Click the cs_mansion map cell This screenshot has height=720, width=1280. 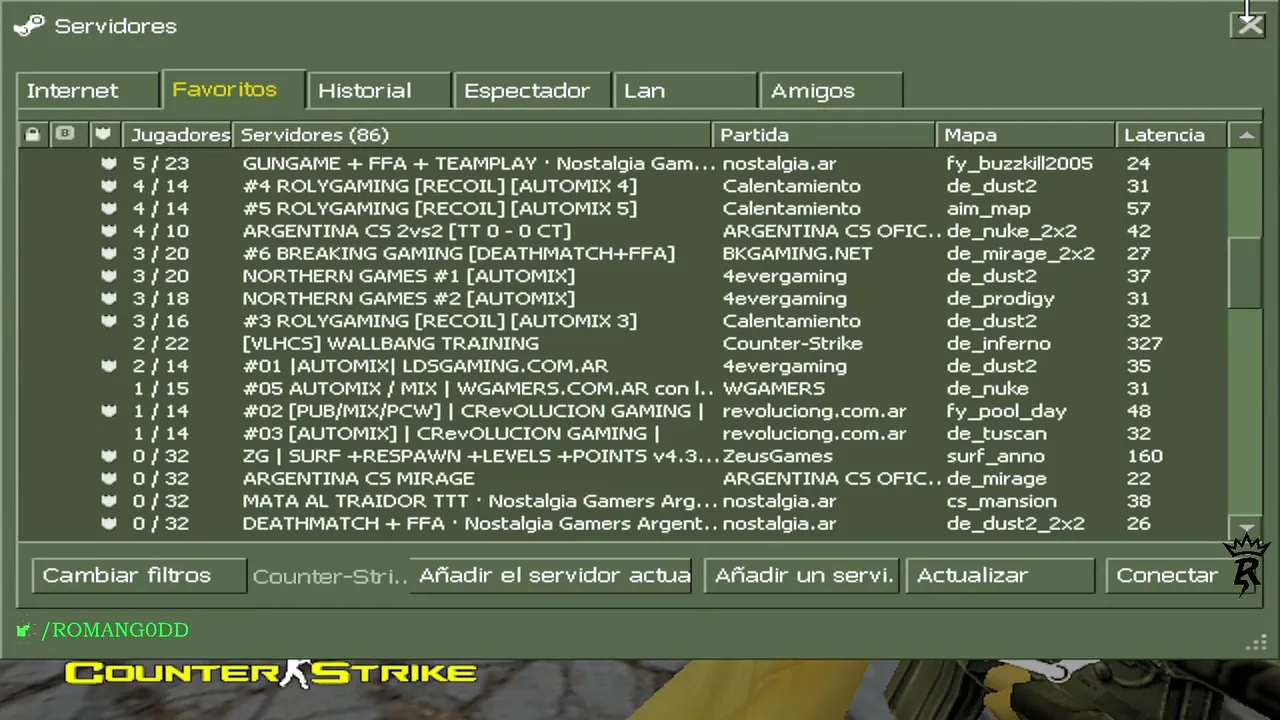(1001, 501)
